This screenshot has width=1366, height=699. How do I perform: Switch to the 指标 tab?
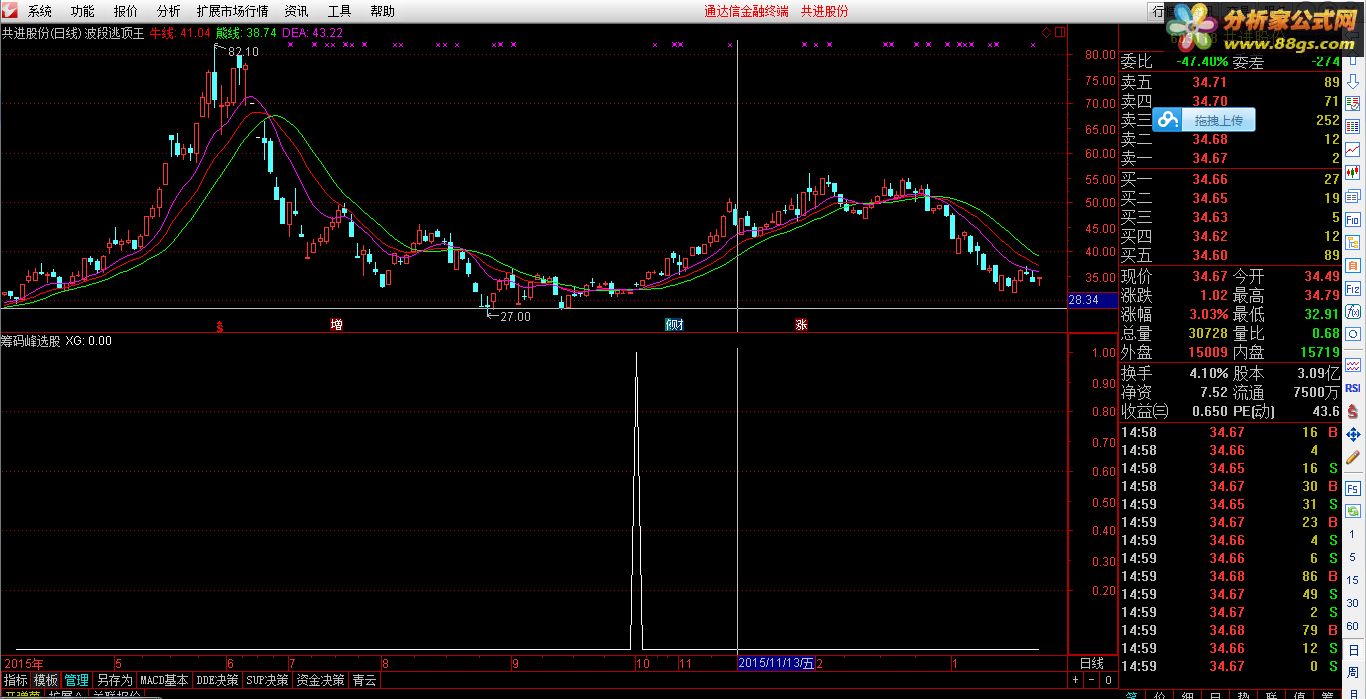pos(15,680)
